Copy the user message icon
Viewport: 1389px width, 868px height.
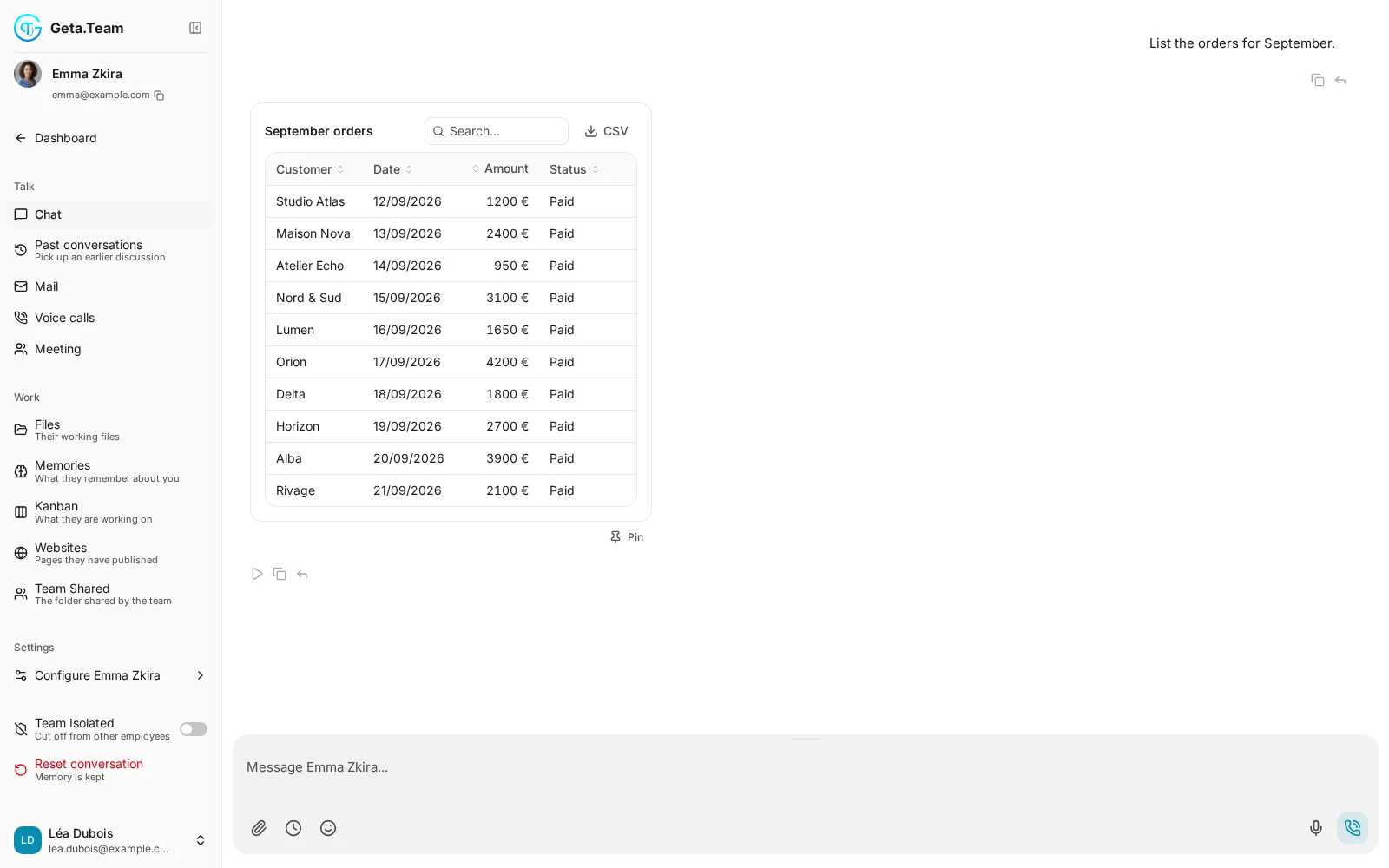[1318, 80]
